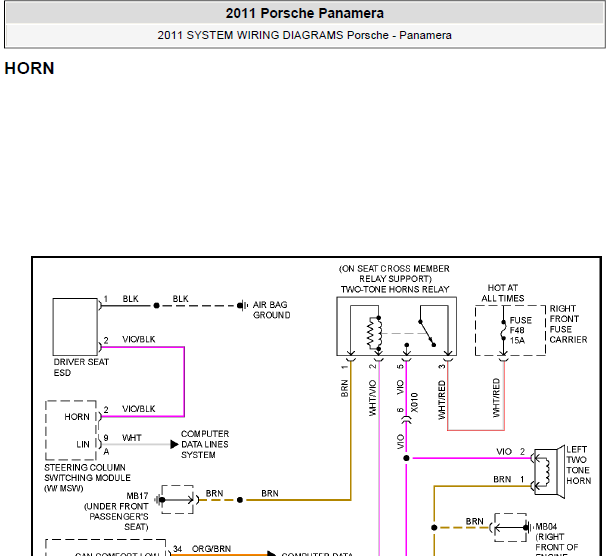Click the Driver Seat ESD component box
This screenshot has width=611, height=556.
click(75, 327)
